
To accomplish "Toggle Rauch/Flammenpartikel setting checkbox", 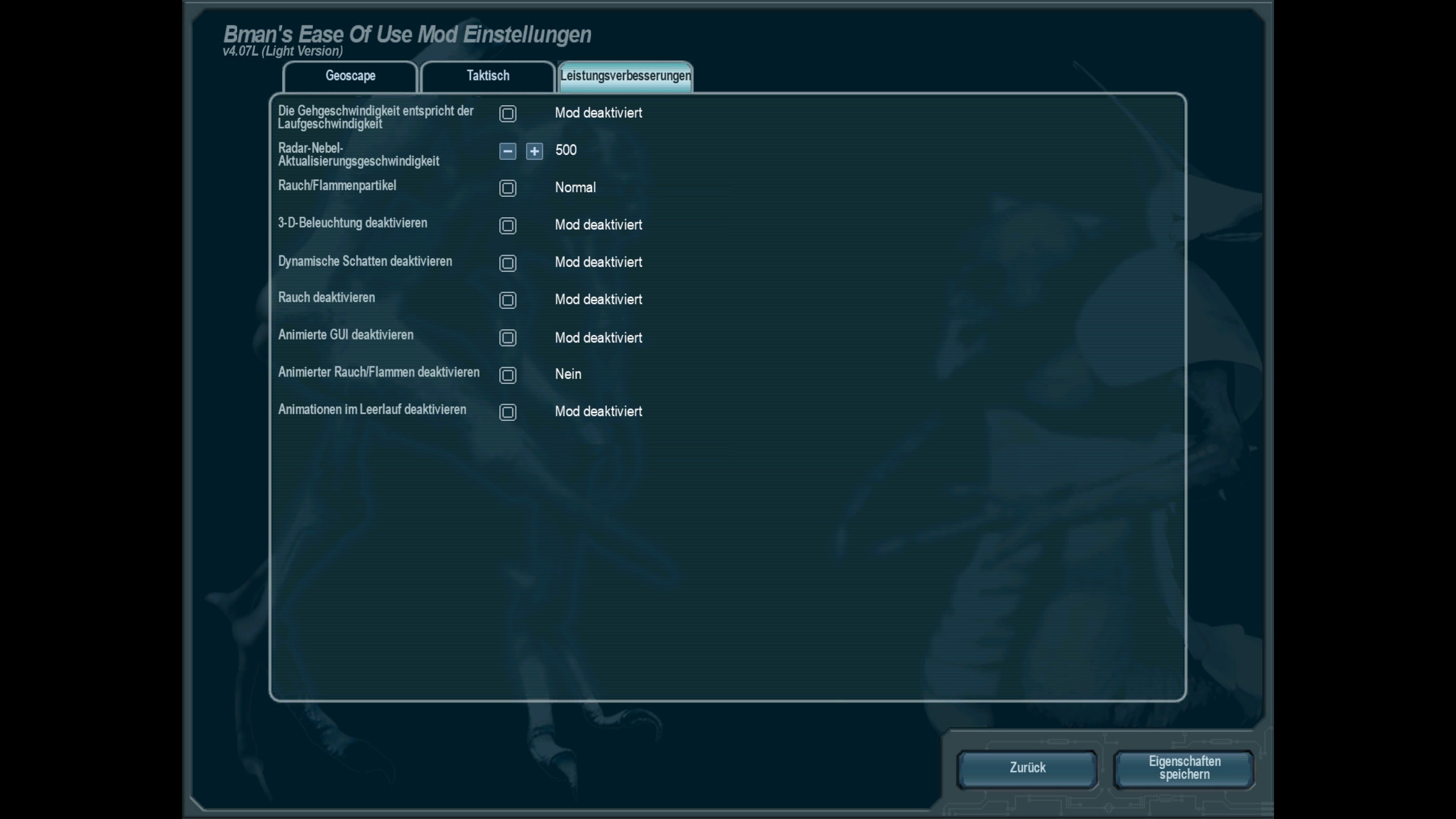I will 507,188.
